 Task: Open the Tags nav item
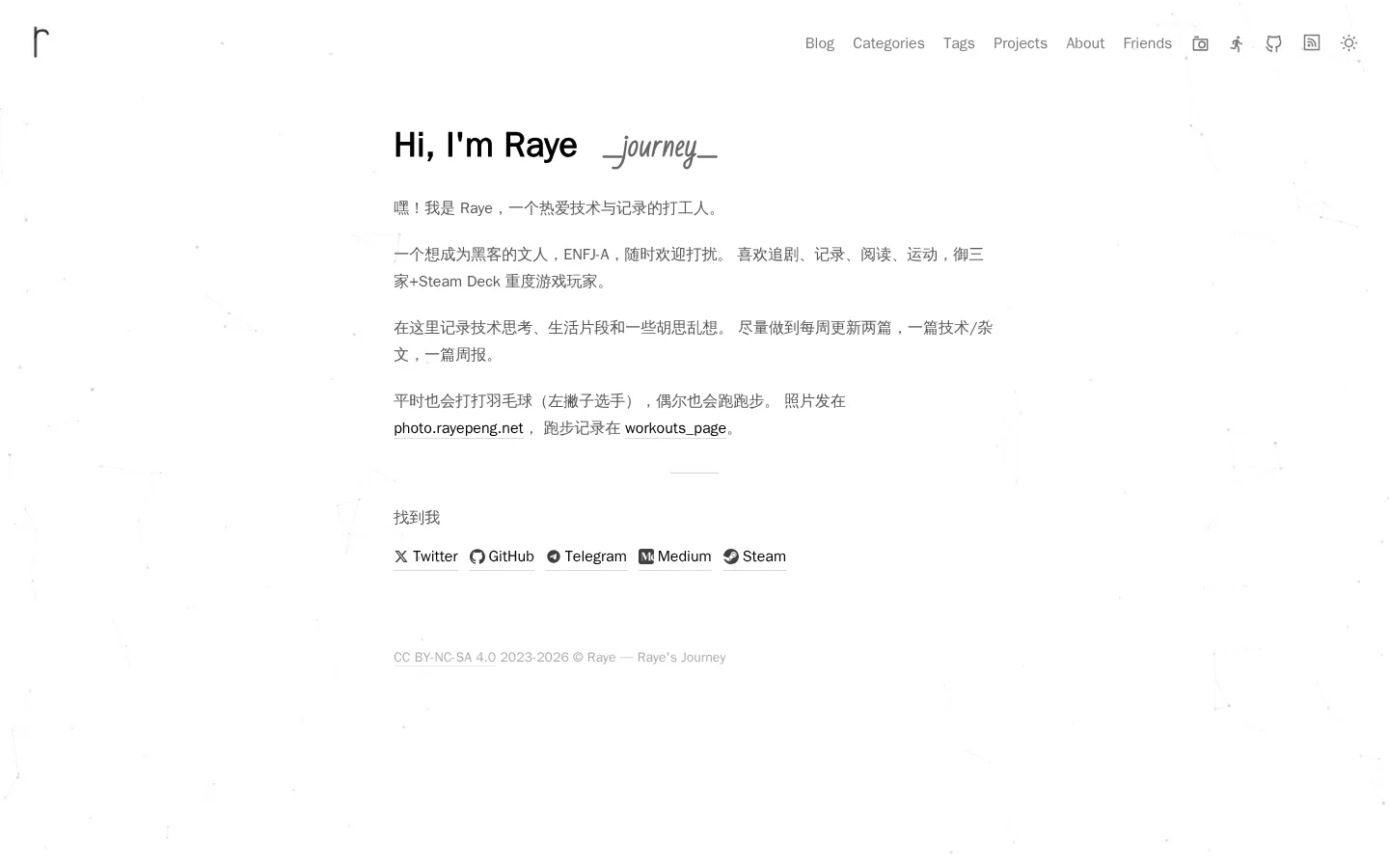tap(959, 43)
